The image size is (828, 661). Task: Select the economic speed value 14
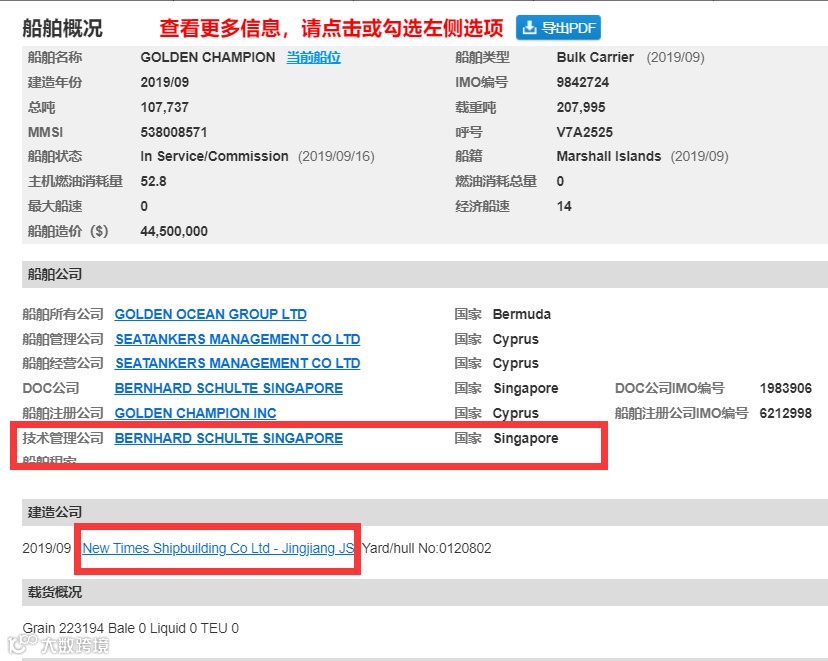[x=564, y=206]
